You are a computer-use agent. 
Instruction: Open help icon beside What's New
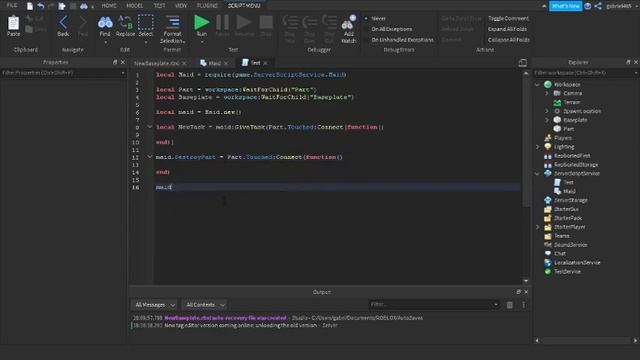point(588,6)
